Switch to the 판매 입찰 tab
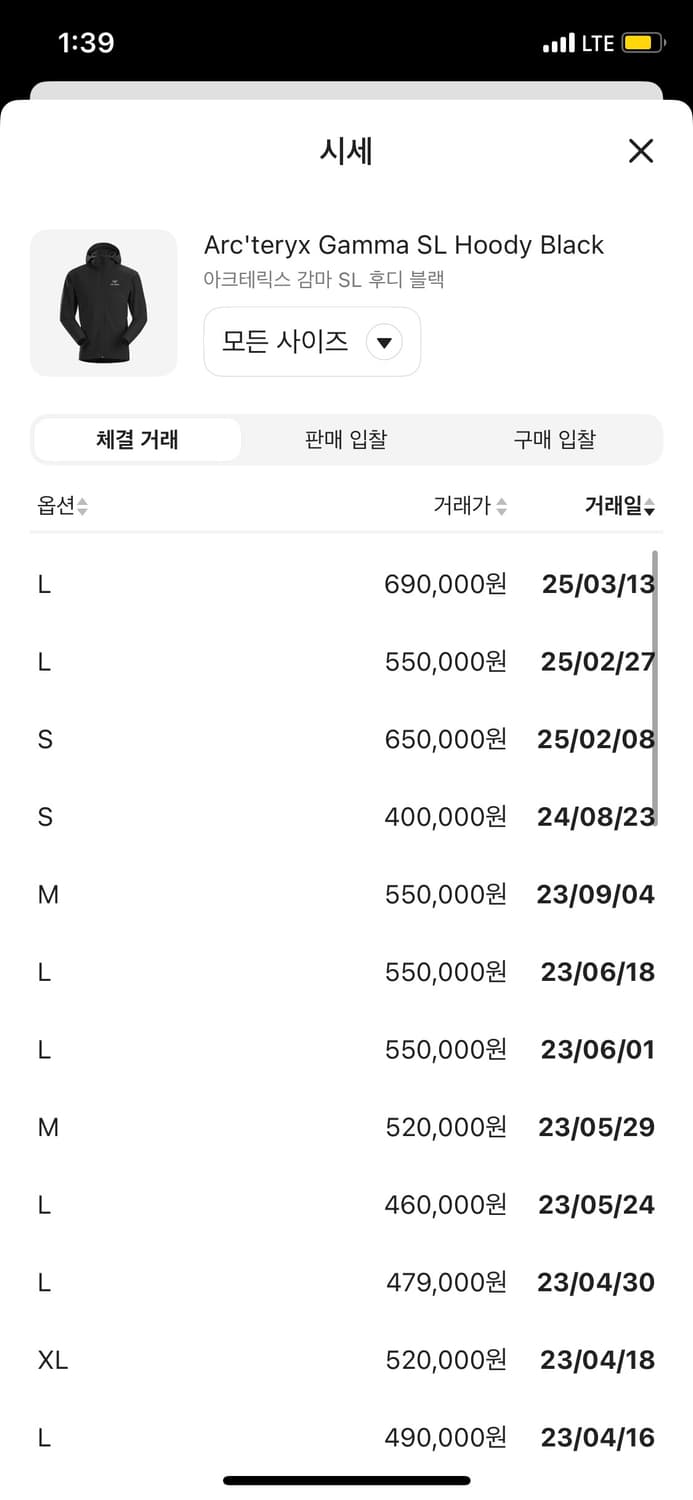This screenshot has width=693, height=1500. click(x=346, y=440)
